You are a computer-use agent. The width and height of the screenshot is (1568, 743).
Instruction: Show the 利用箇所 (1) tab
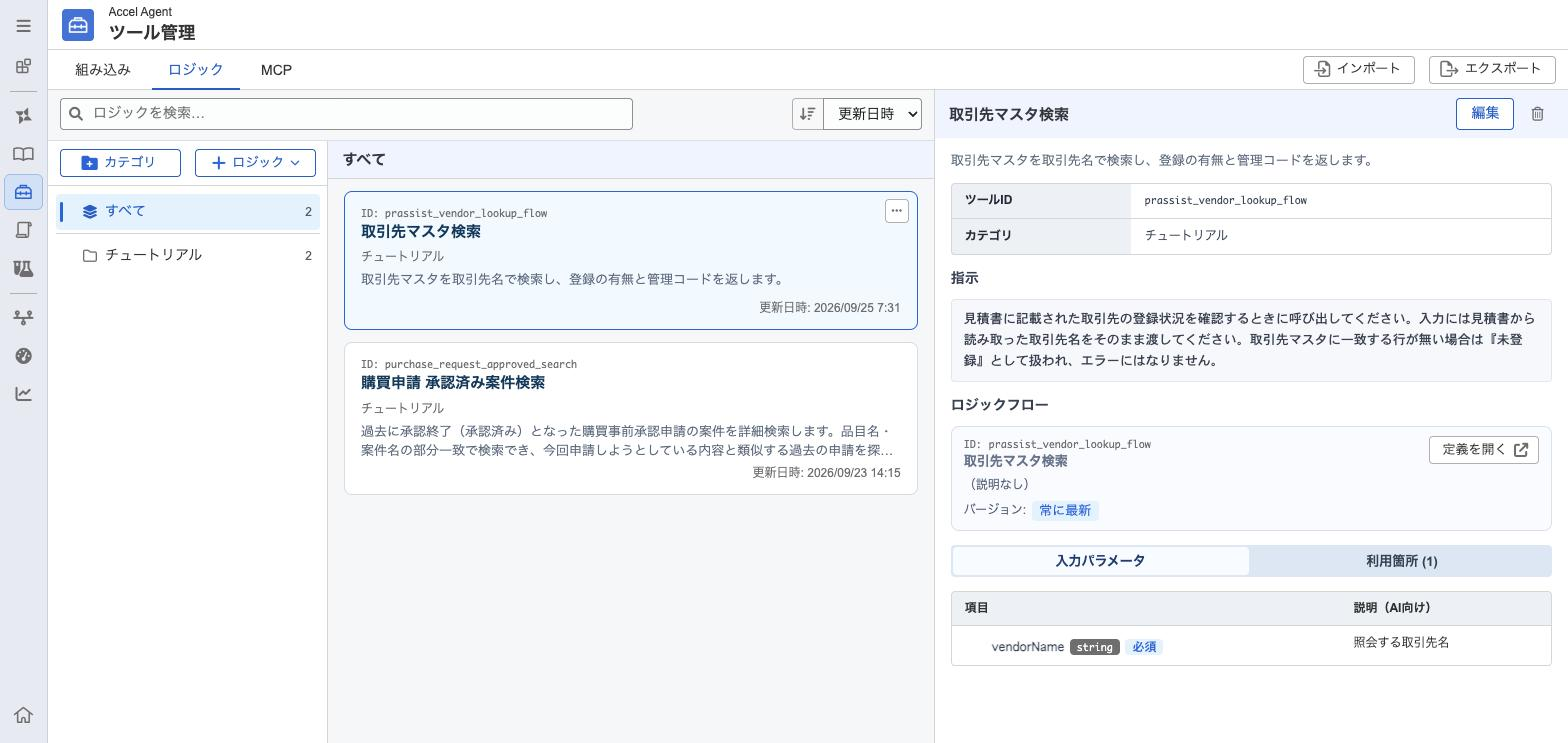click(x=1401, y=561)
